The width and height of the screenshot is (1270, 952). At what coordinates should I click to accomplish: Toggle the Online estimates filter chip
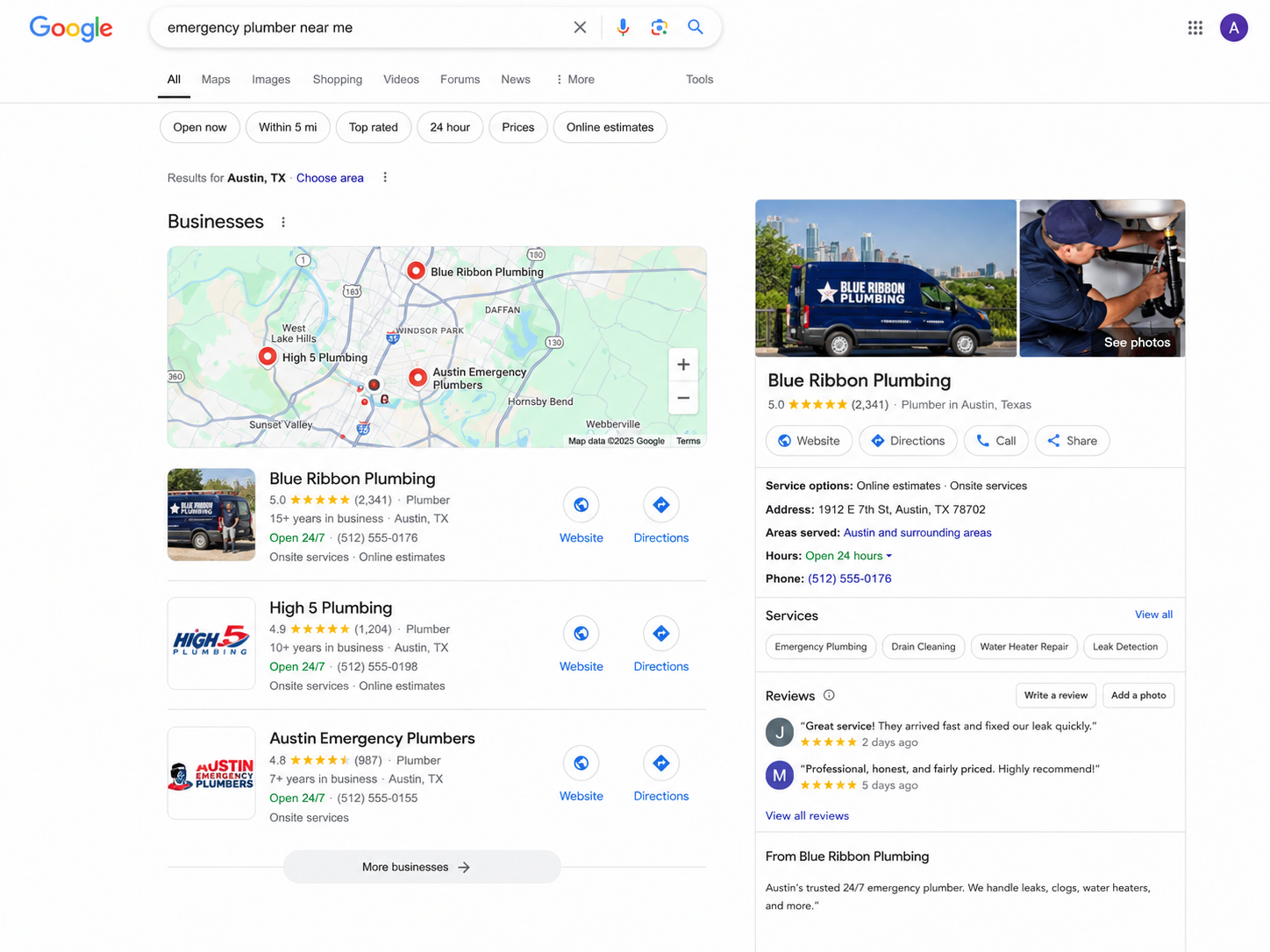pos(610,127)
